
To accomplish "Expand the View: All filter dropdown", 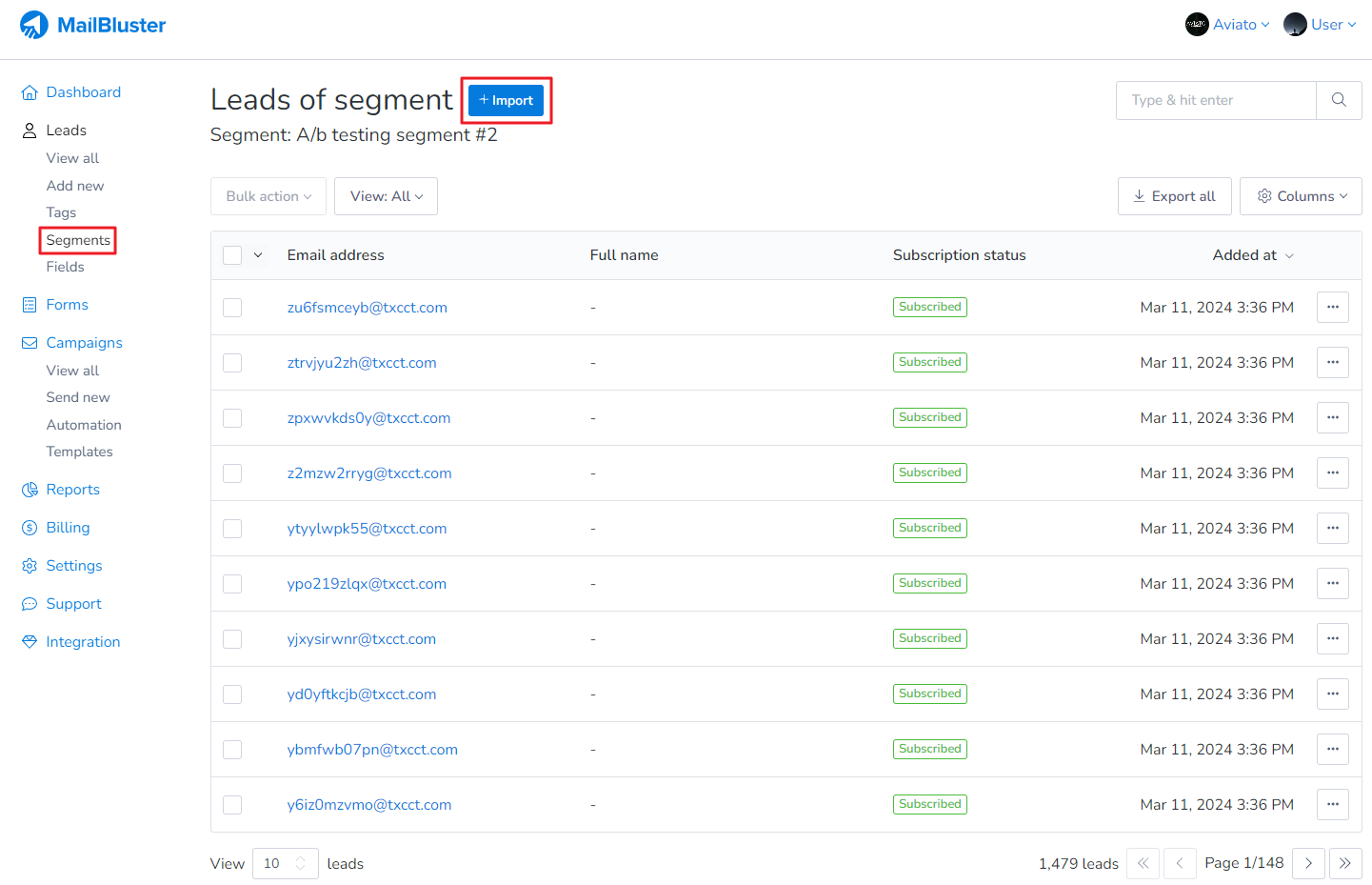I will tap(386, 196).
